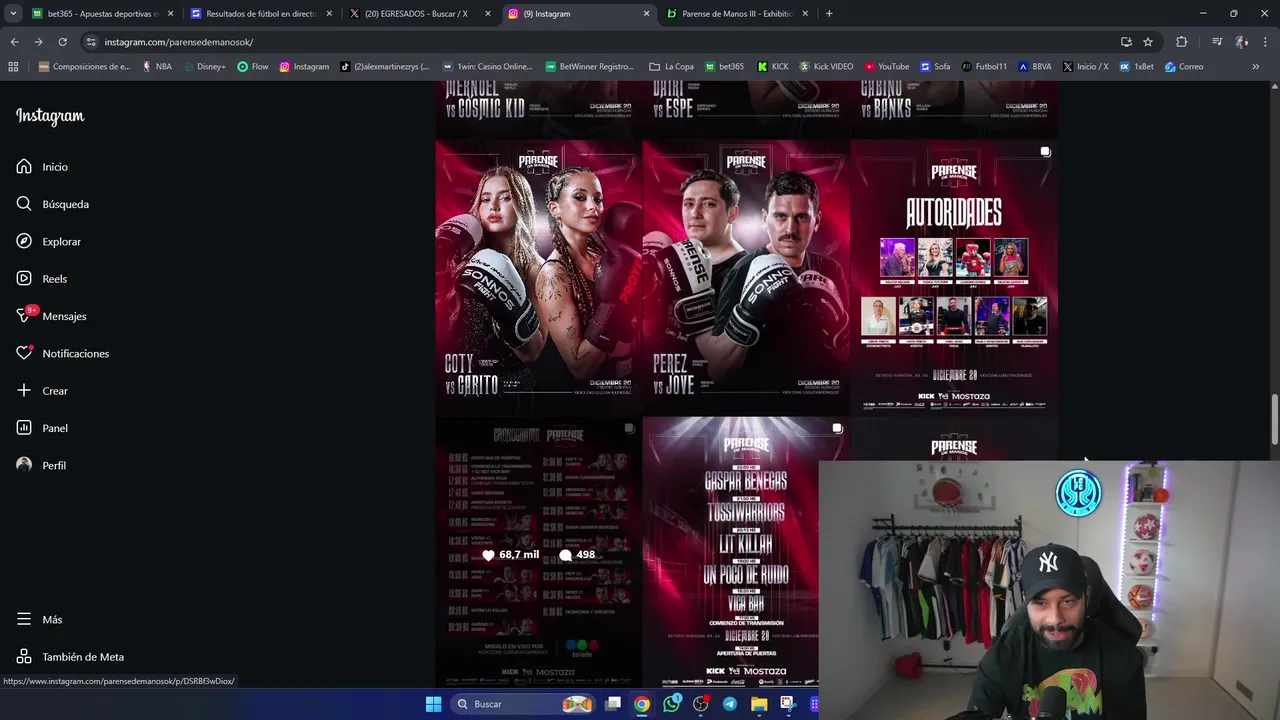The height and width of the screenshot is (720, 1280).
Task: Open WhatsApp from the taskbar
Action: click(x=671, y=704)
